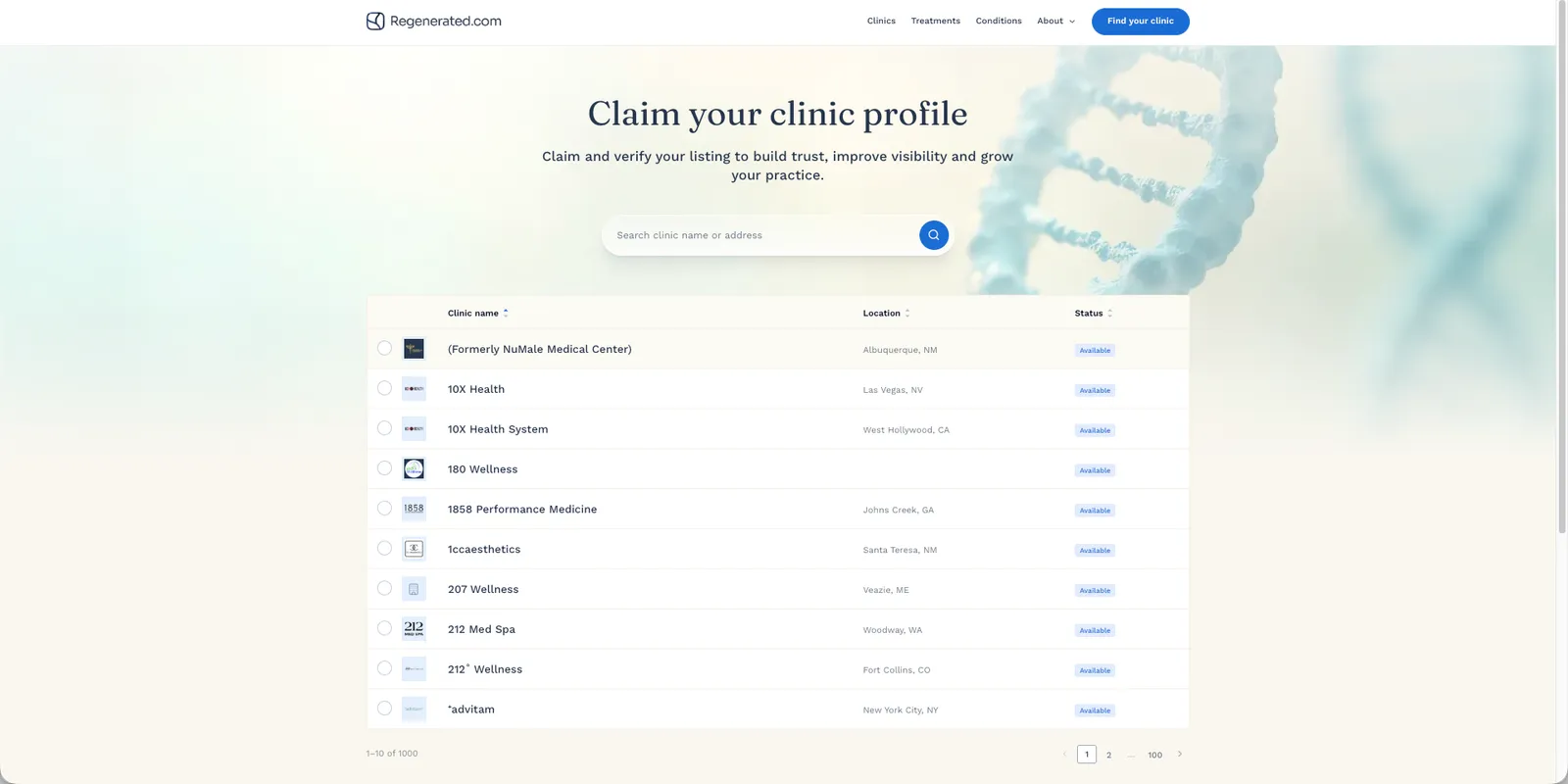Select the 180 Wellness radio button
Image resolution: width=1568 pixels, height=784 pixels.
click(x=384, y=468)
